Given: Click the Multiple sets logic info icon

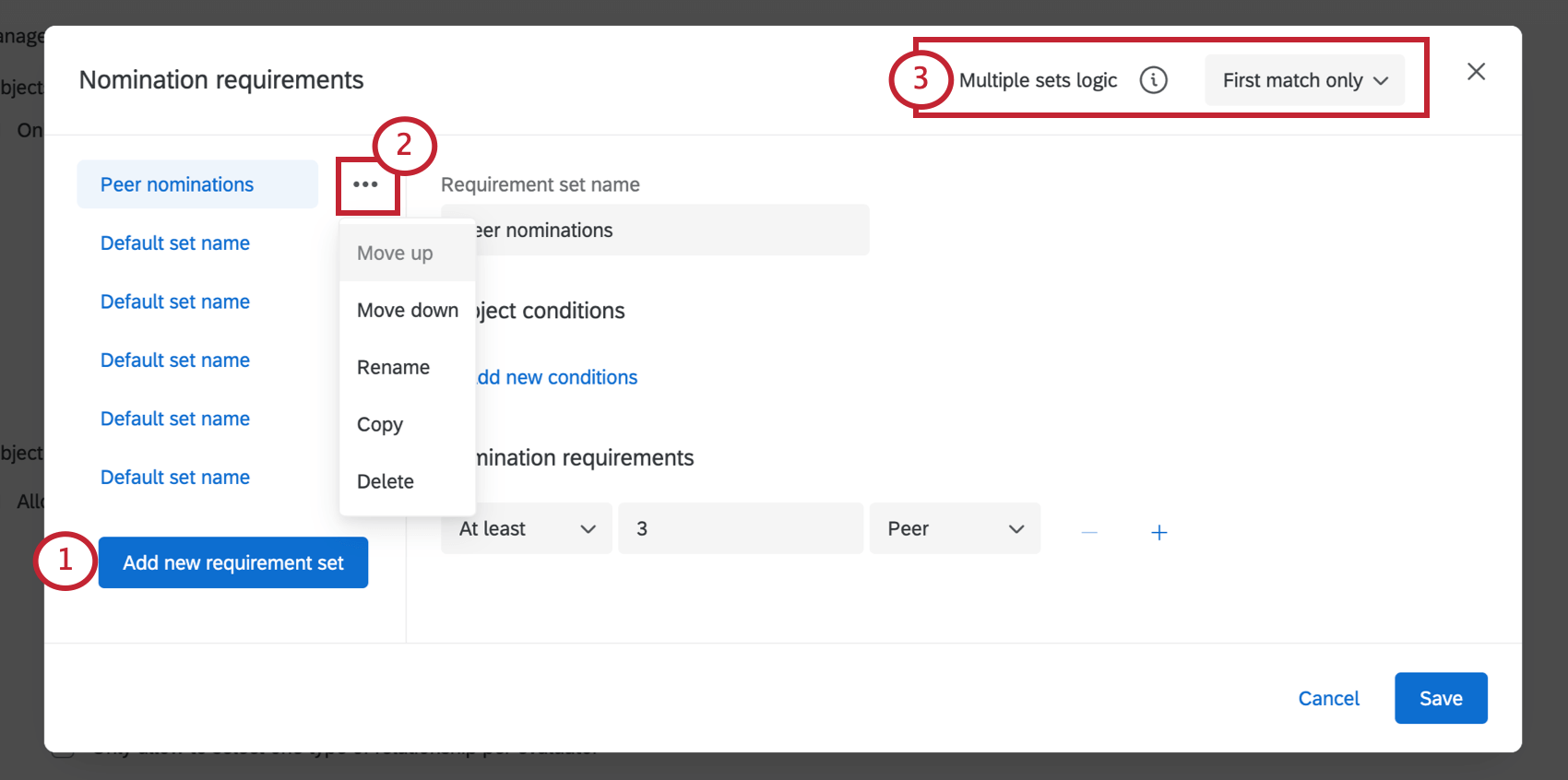Looking at the screenshot, I should point(1153,80).
